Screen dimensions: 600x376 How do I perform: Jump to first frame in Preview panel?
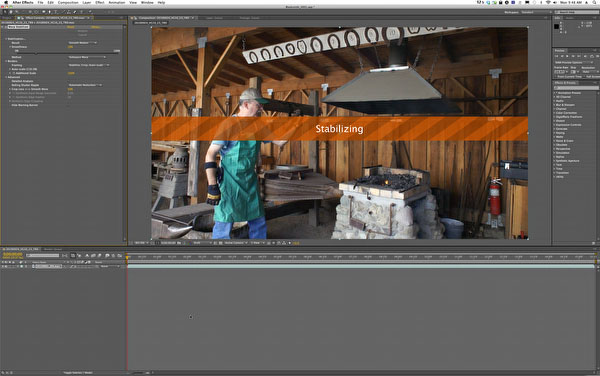coord(556,56)
